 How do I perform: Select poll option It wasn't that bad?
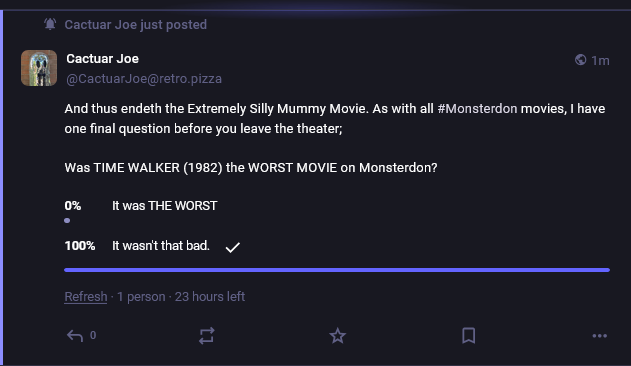coord(161,246)
